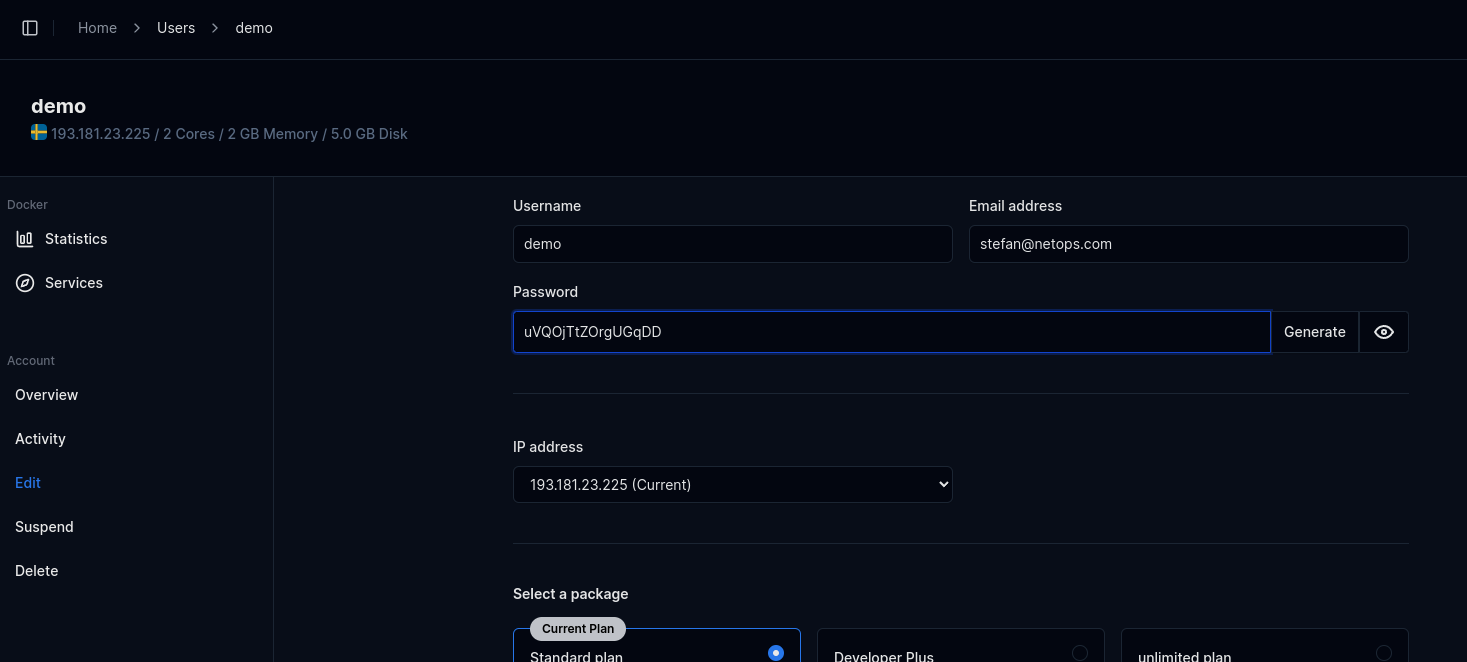This screenshot has height=662, width=1467.
Task: Click Suspend in the Account section
Action: (44, 527)
